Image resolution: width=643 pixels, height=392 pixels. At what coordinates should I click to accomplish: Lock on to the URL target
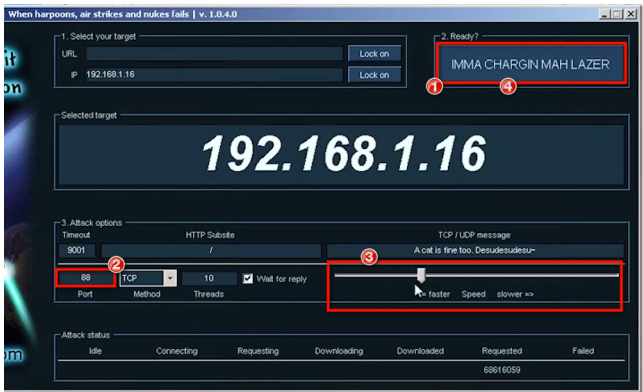(374, 53)
